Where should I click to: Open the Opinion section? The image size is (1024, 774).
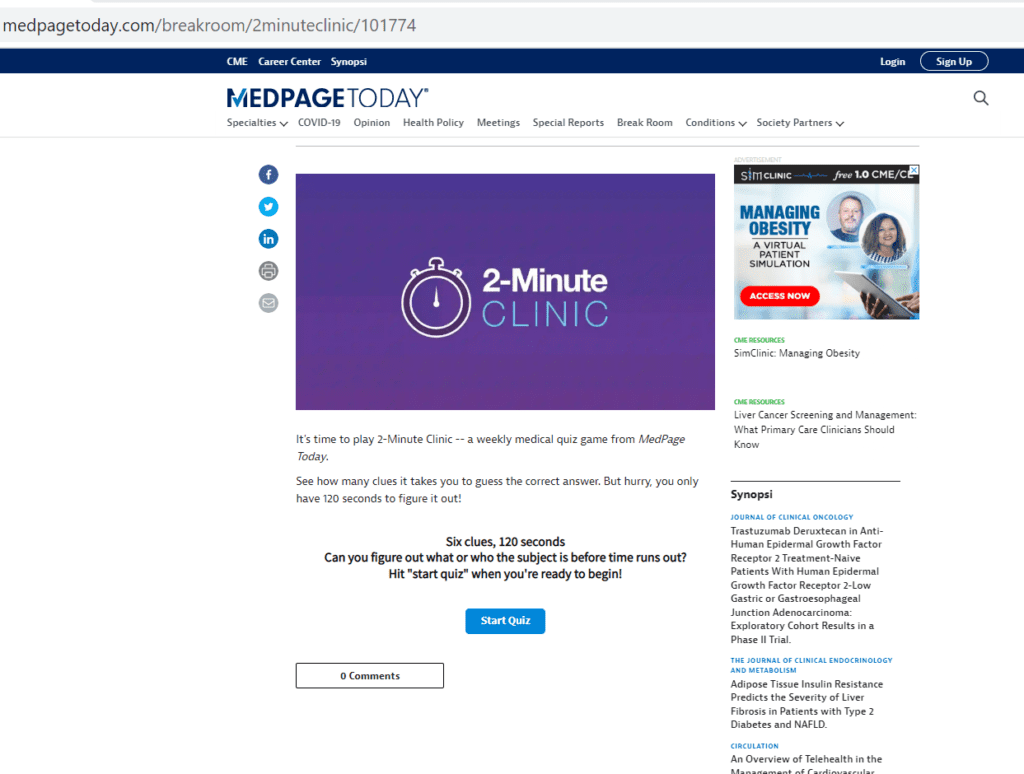[x=372, y=123]
